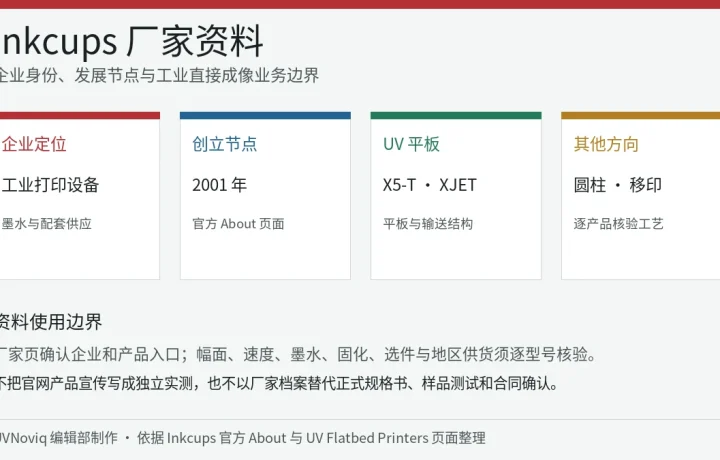The width and height of the screenshot is (720, 460).
Task: Click the gold bar atop 其他方向 card
Action: (x=641, y=115)
